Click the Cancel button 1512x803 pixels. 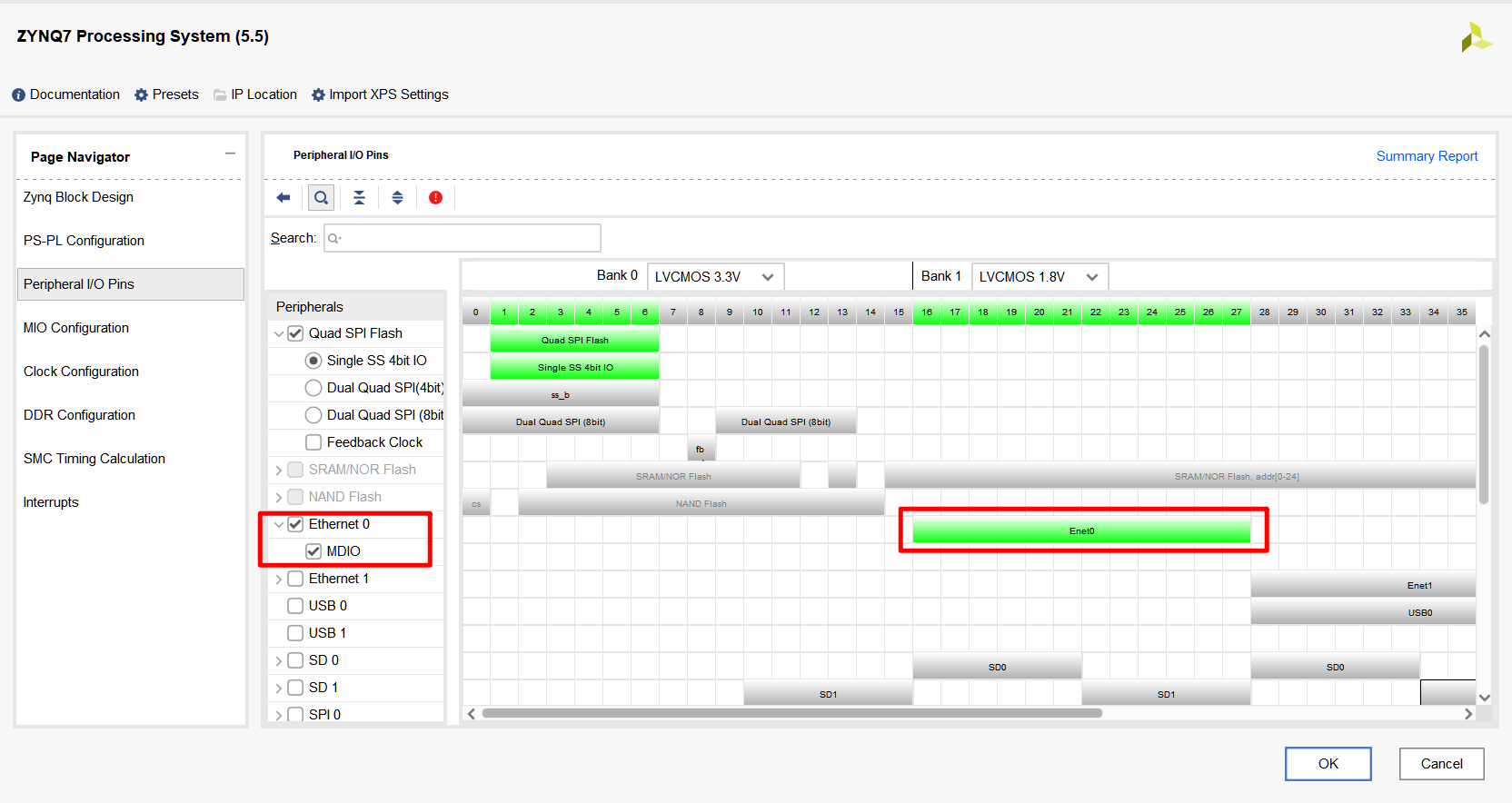1441,764
